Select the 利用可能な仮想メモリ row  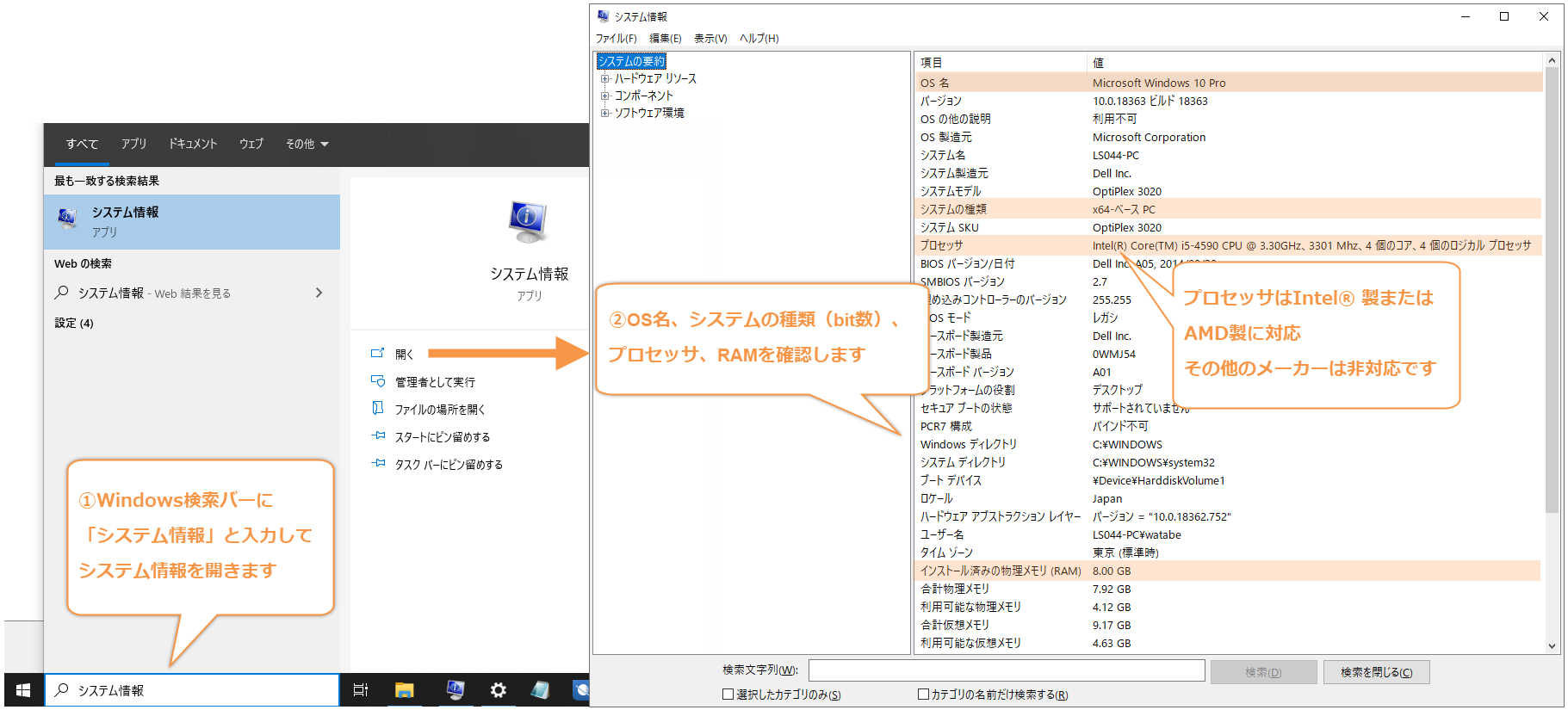(1229, 644)
